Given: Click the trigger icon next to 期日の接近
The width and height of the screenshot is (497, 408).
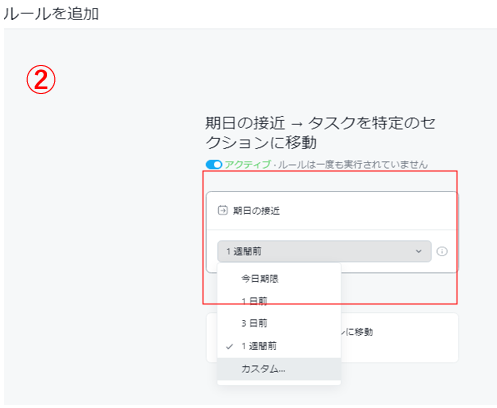Looking at the screenshot, I should tap(222, 211).
